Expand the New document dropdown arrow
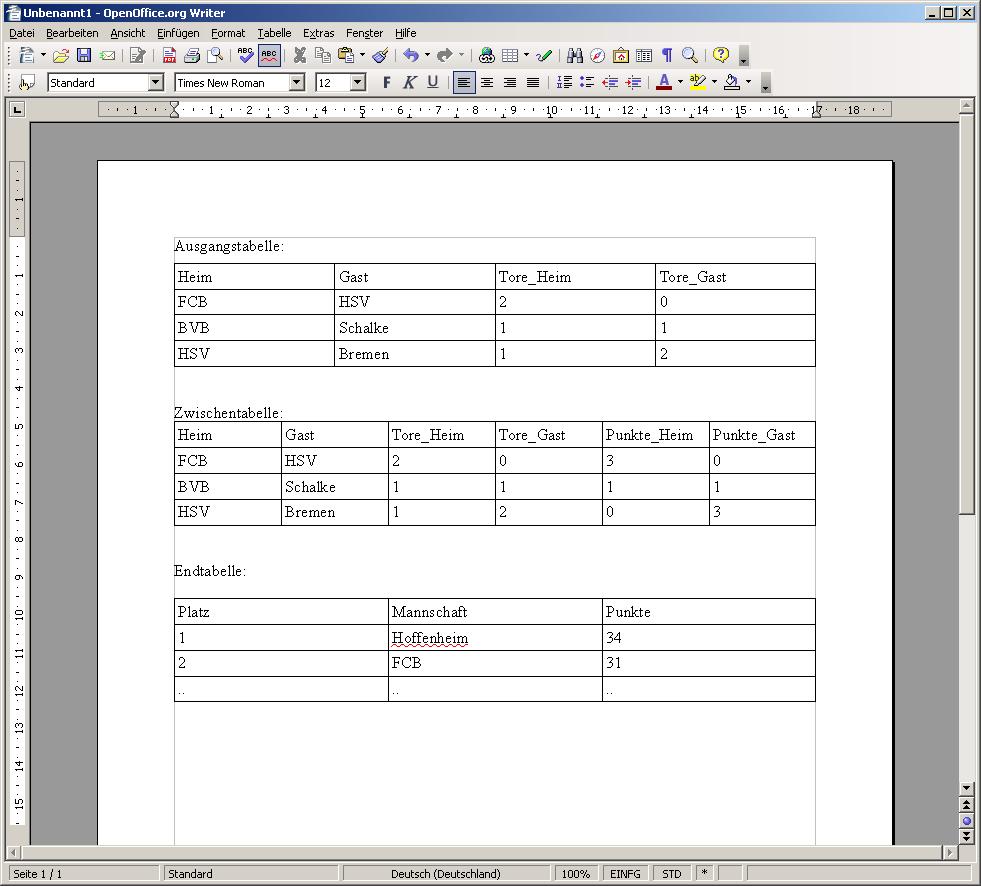Image resolution: width=981 pixels, height=886 pixels. coord(43,56)
